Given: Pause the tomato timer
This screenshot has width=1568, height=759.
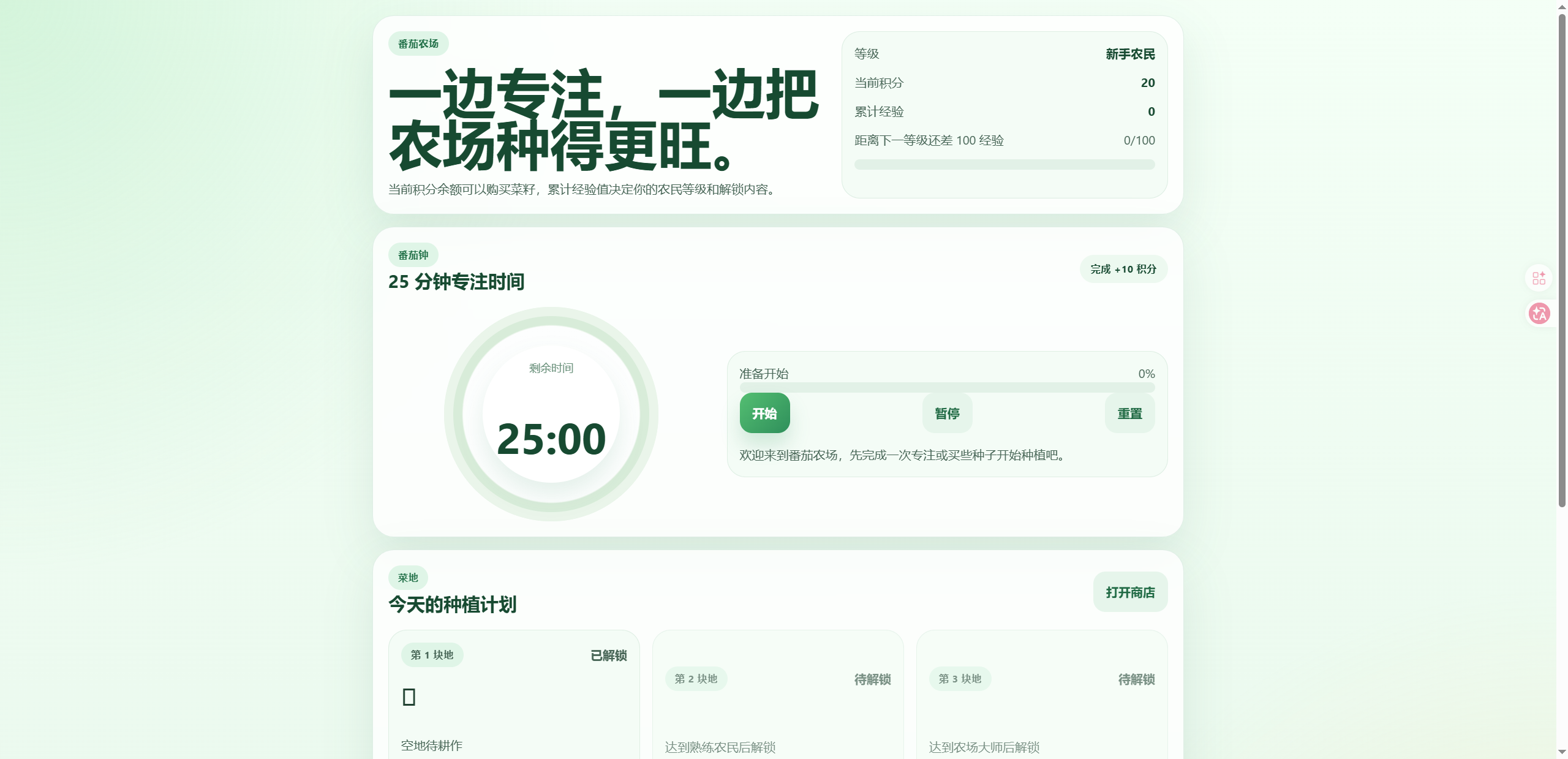Looking at the screenshot, I should 947,413.
